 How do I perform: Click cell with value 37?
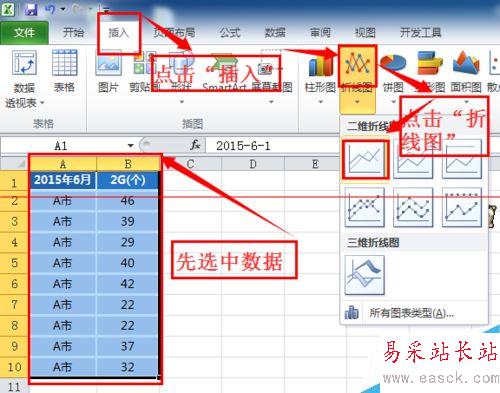pos(128,346)
